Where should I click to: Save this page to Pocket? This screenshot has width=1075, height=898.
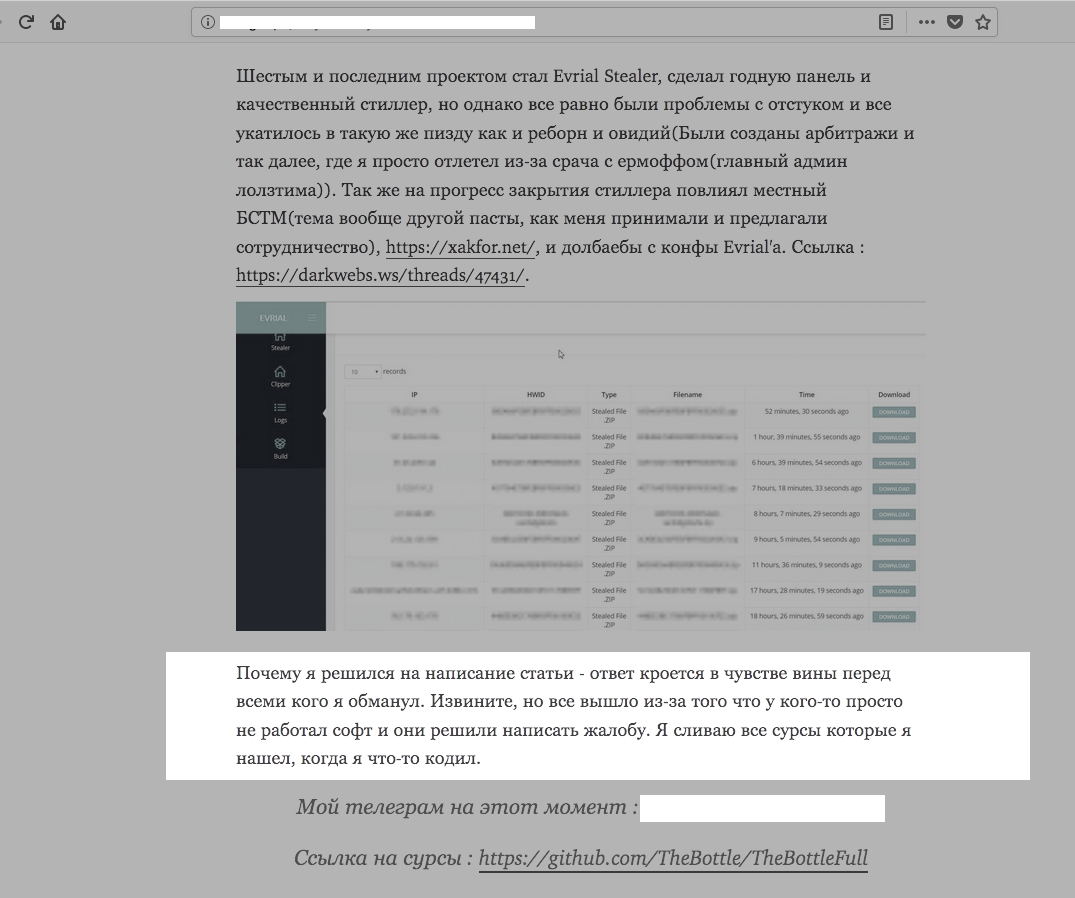click(954, 22)
